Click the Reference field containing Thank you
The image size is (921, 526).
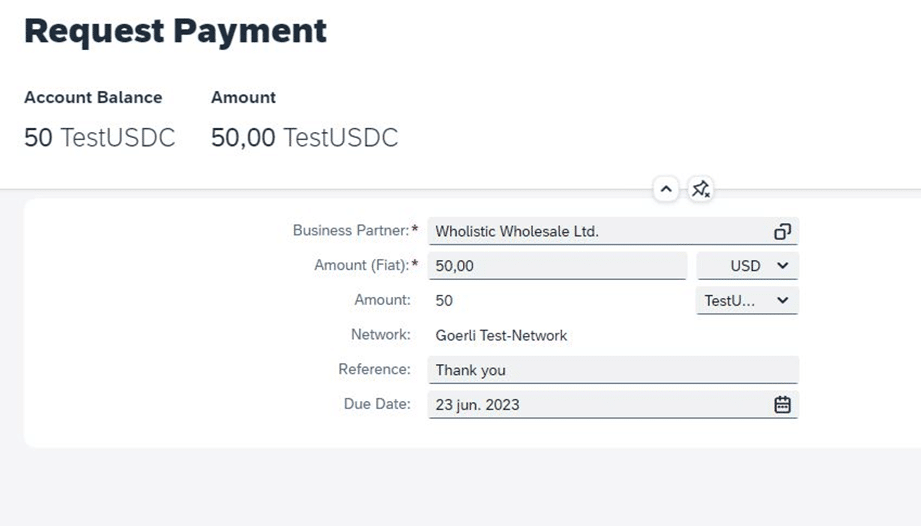click(613, 370)
